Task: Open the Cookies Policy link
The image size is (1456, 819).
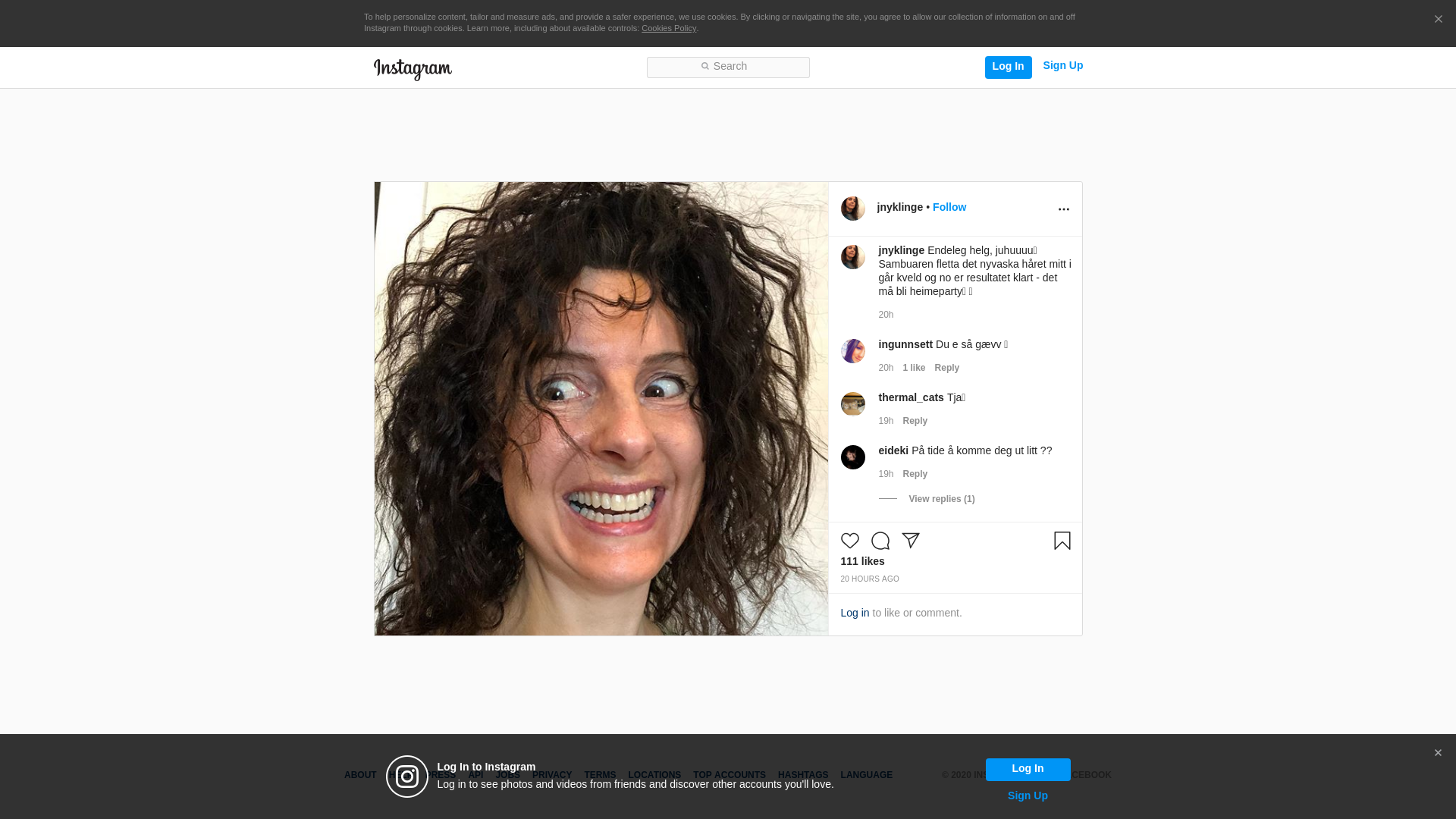Action: (x=669, y=28)
